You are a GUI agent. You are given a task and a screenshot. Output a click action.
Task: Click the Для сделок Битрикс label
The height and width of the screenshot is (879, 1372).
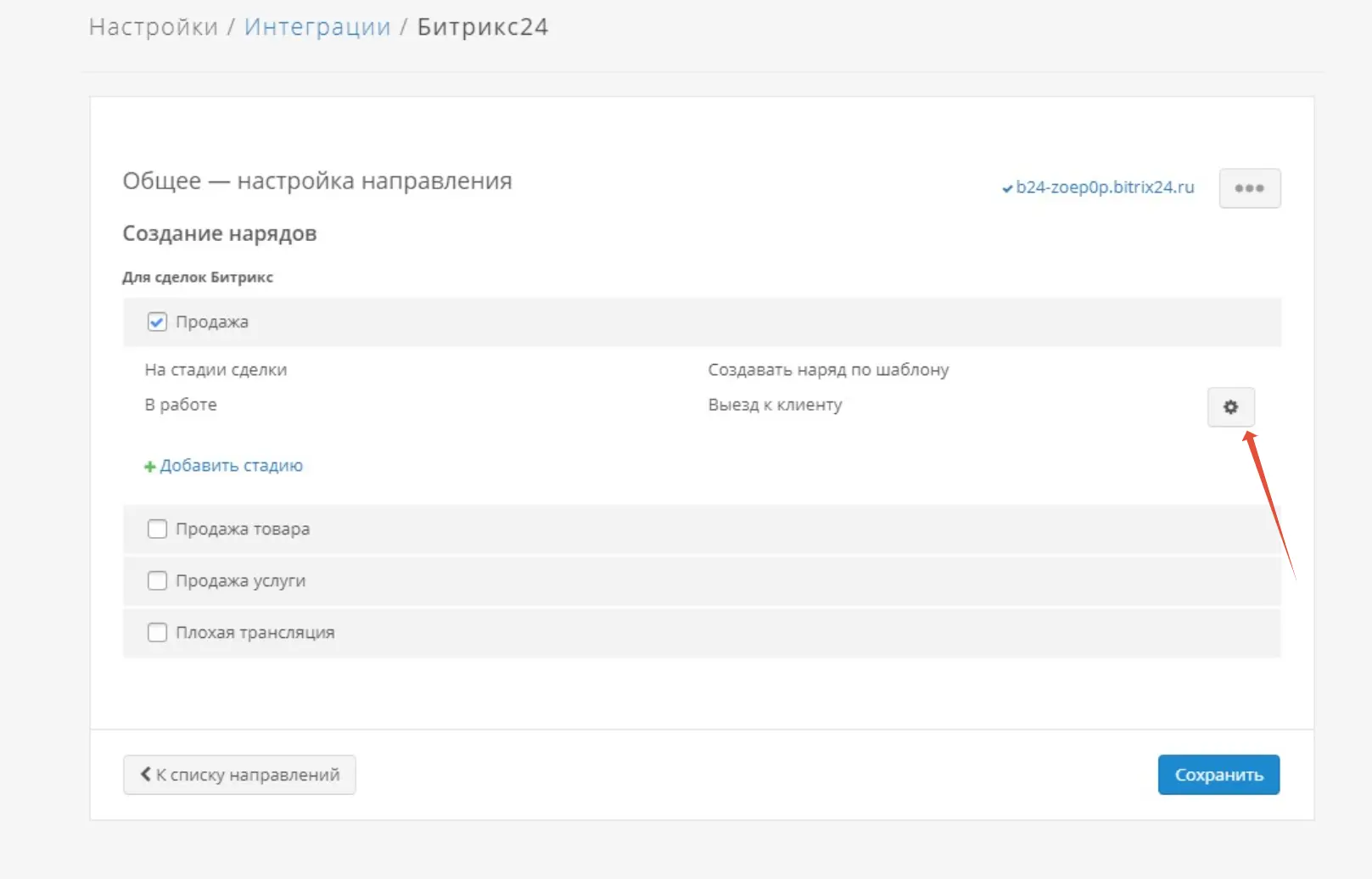198,277
